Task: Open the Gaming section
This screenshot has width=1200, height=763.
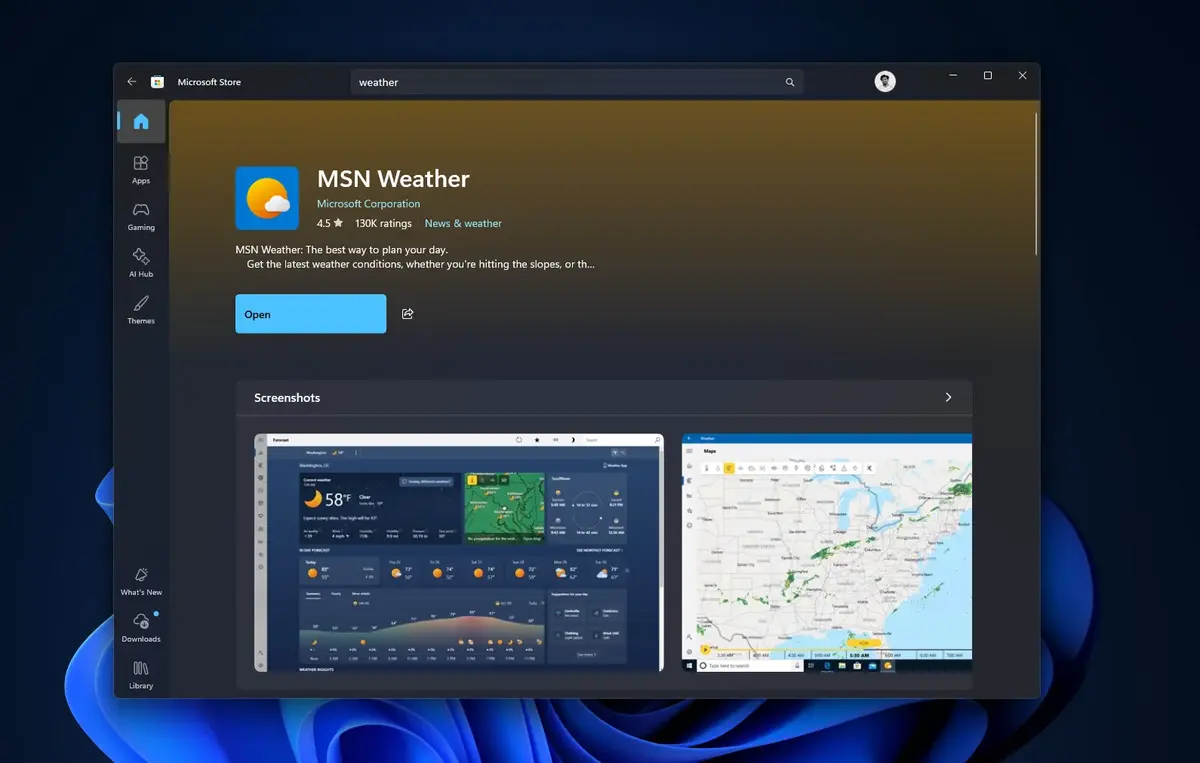Action: [141, 216]
